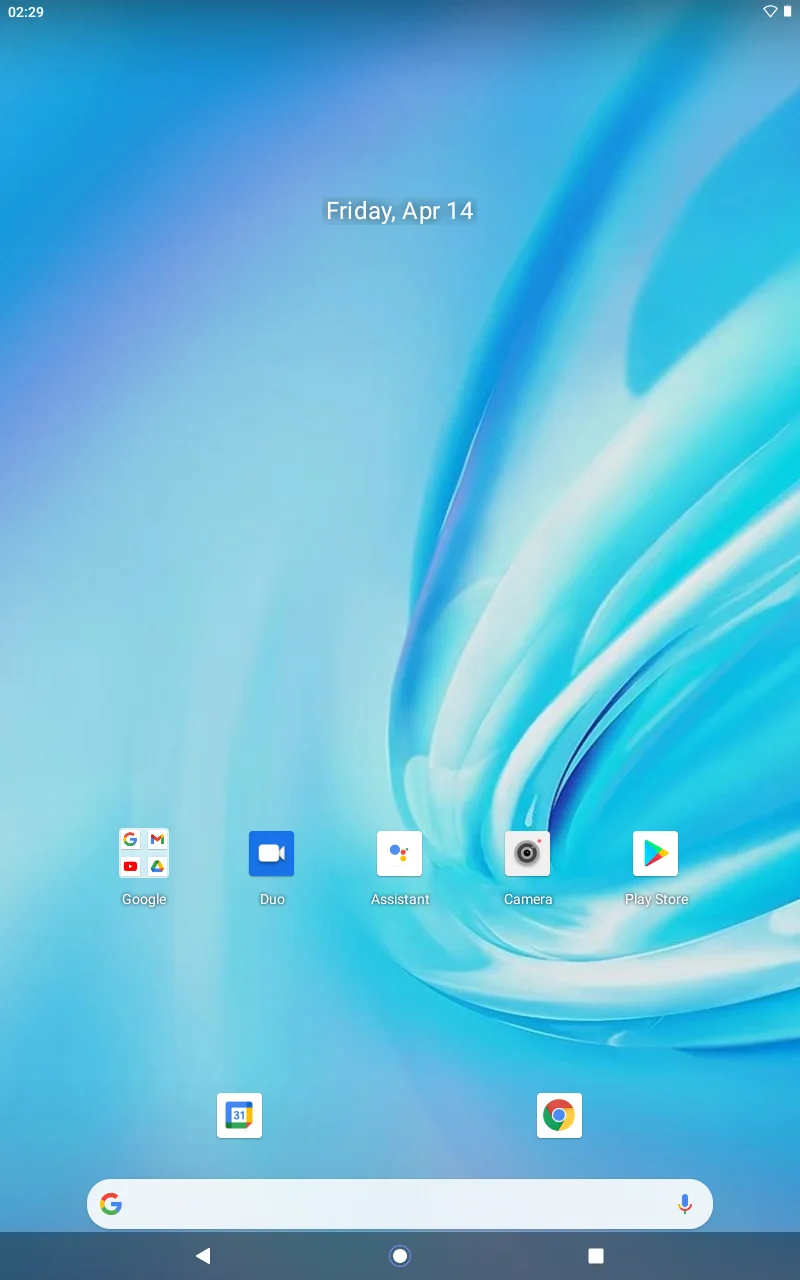
Task: Tap the Back navigation button
Action: click(203, 1256)
